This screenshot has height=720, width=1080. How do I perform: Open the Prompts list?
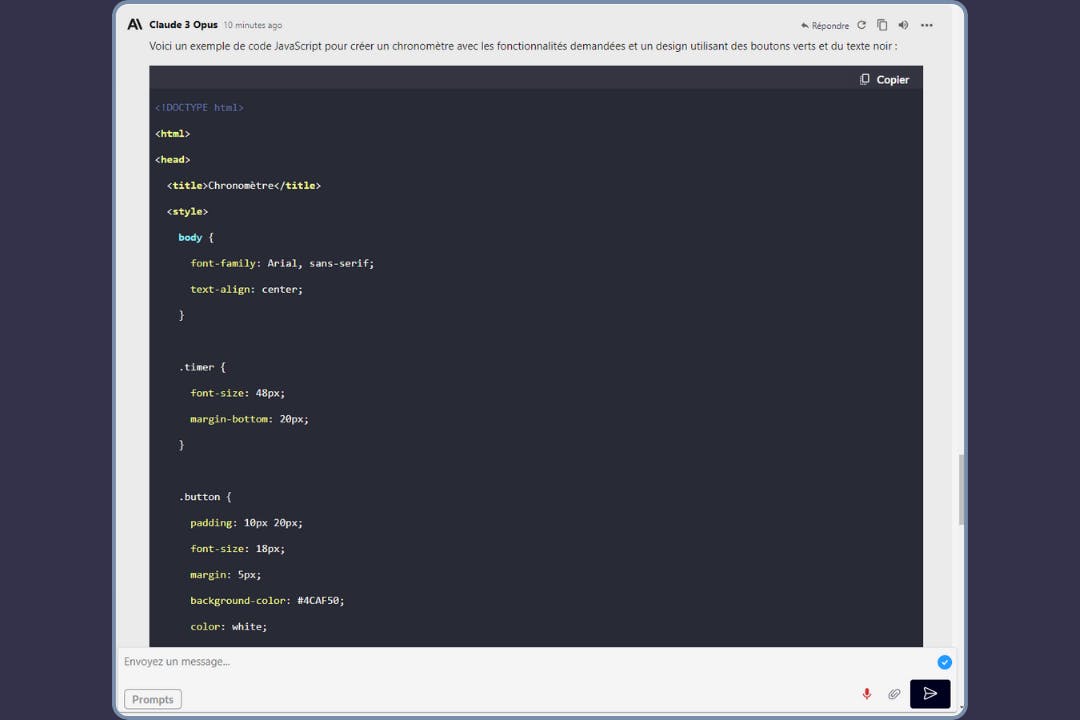pyautogui.click(x=153, y=699)
